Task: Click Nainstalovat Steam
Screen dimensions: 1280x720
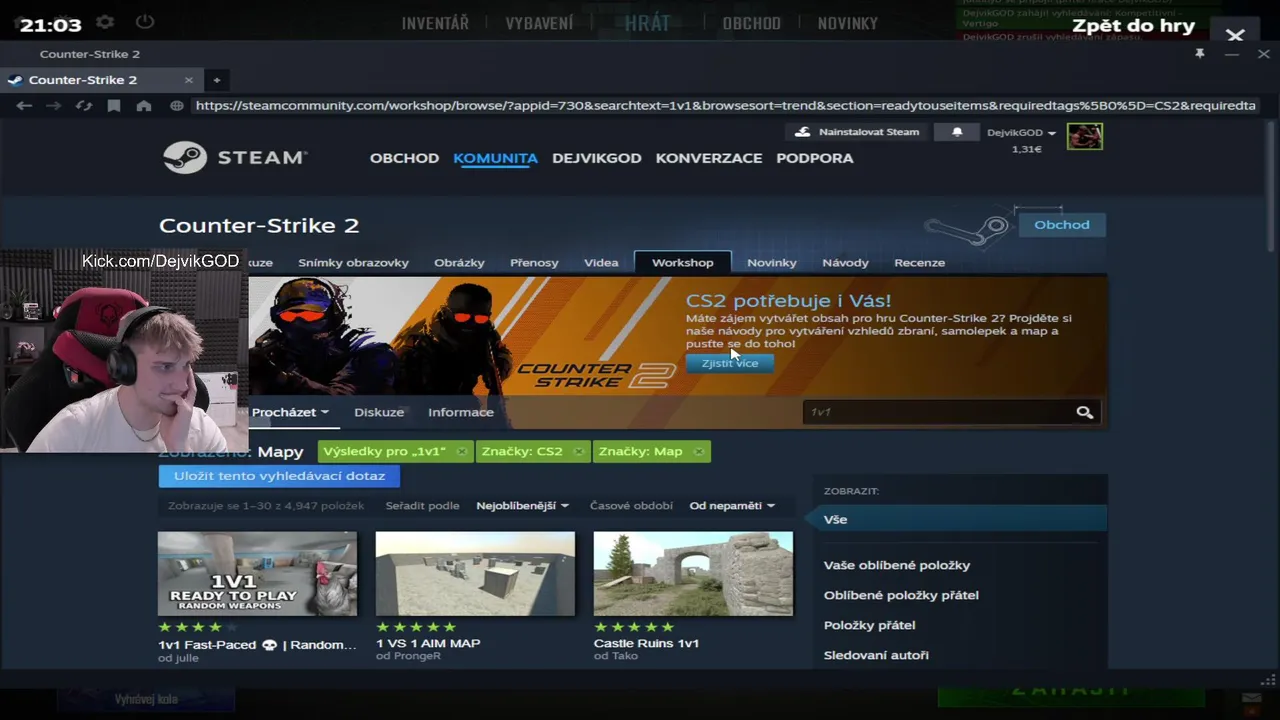Action: click(856, 132)
